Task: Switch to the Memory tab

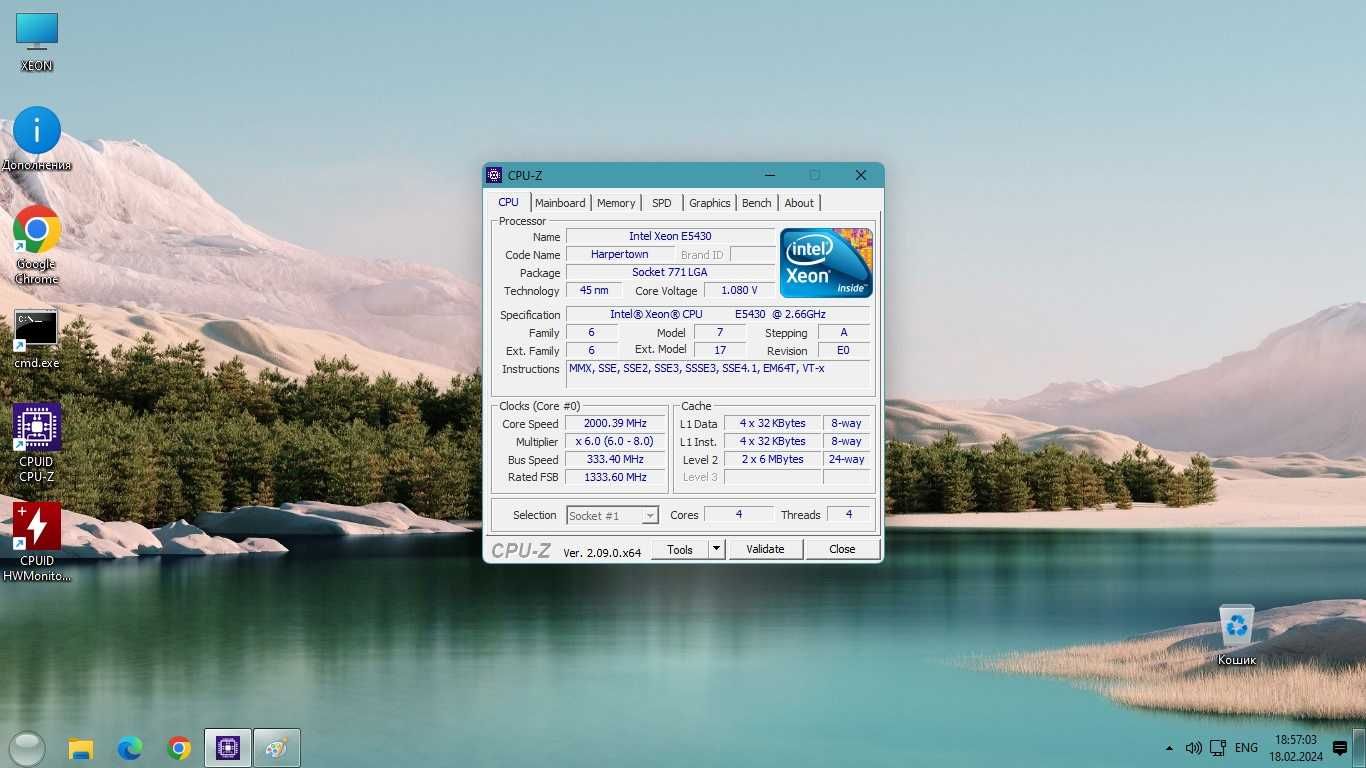Action: coord(616,203)
